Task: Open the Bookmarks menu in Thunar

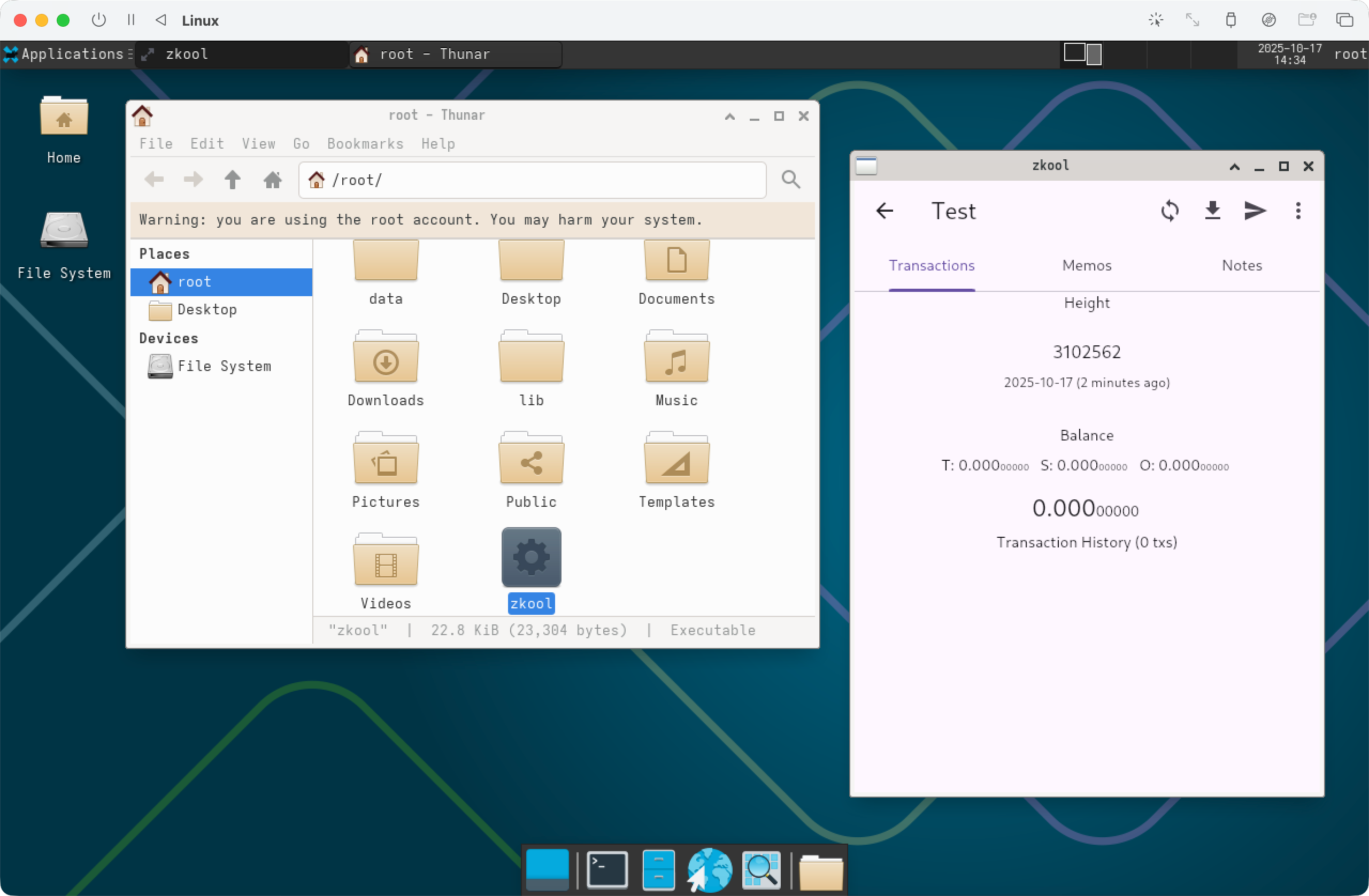Action: tap(365, 144)
